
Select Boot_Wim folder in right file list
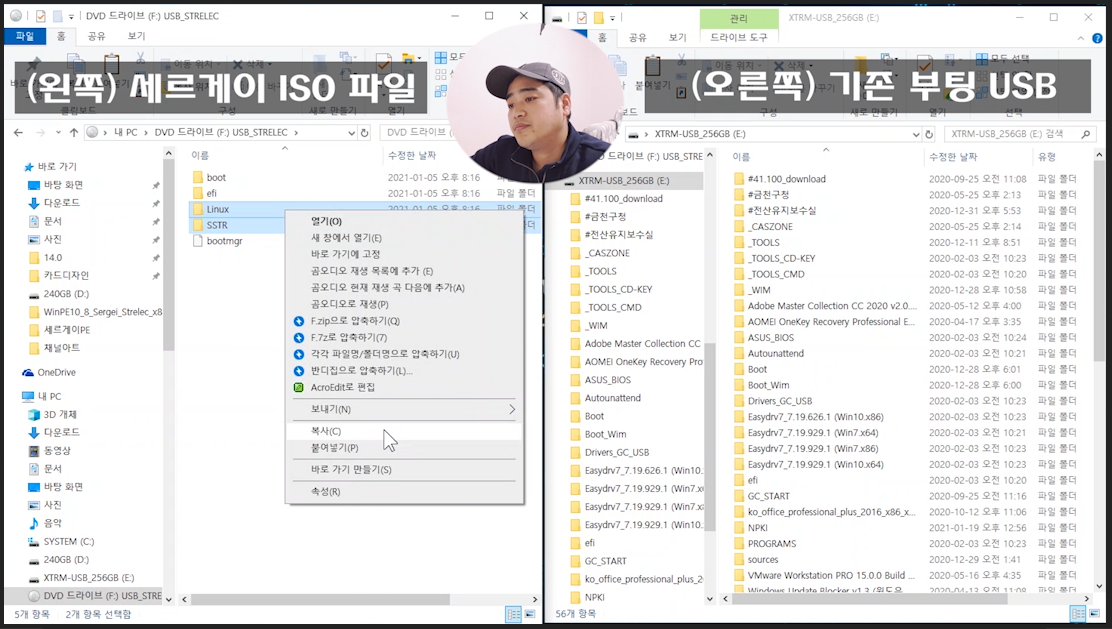click(768, 385)
